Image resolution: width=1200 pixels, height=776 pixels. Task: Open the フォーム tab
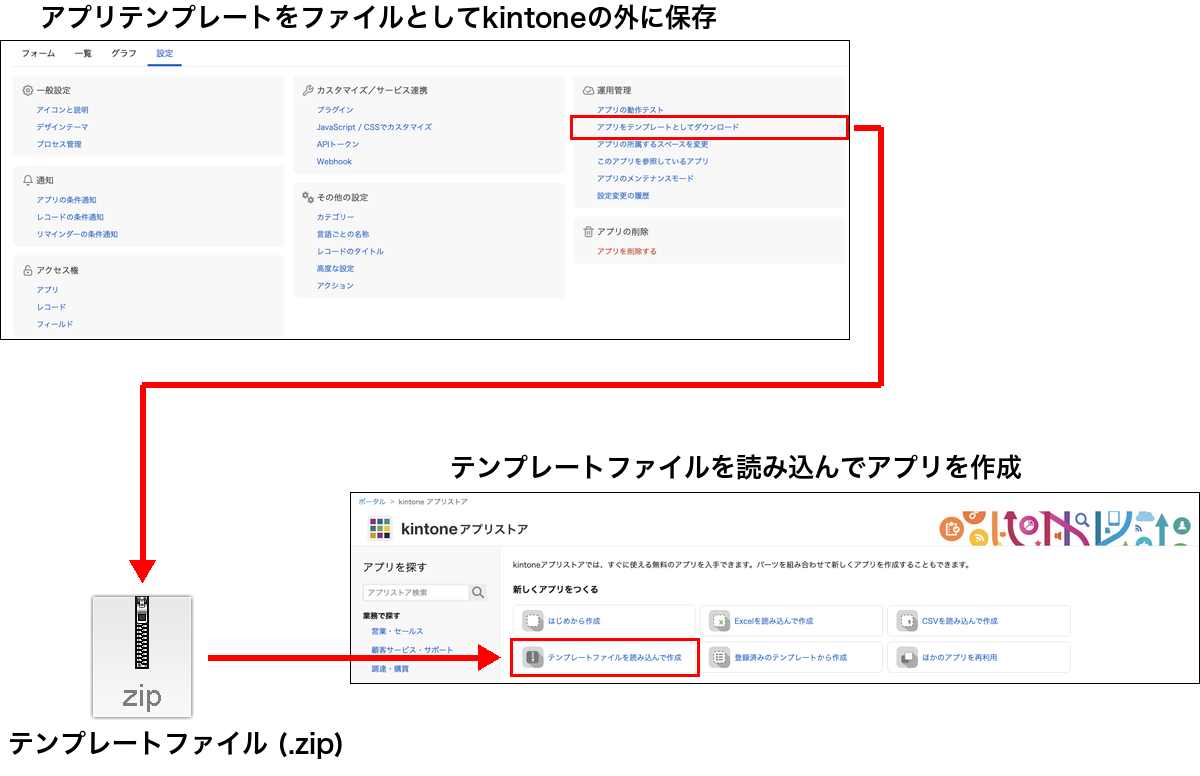[x=38, y=53]
